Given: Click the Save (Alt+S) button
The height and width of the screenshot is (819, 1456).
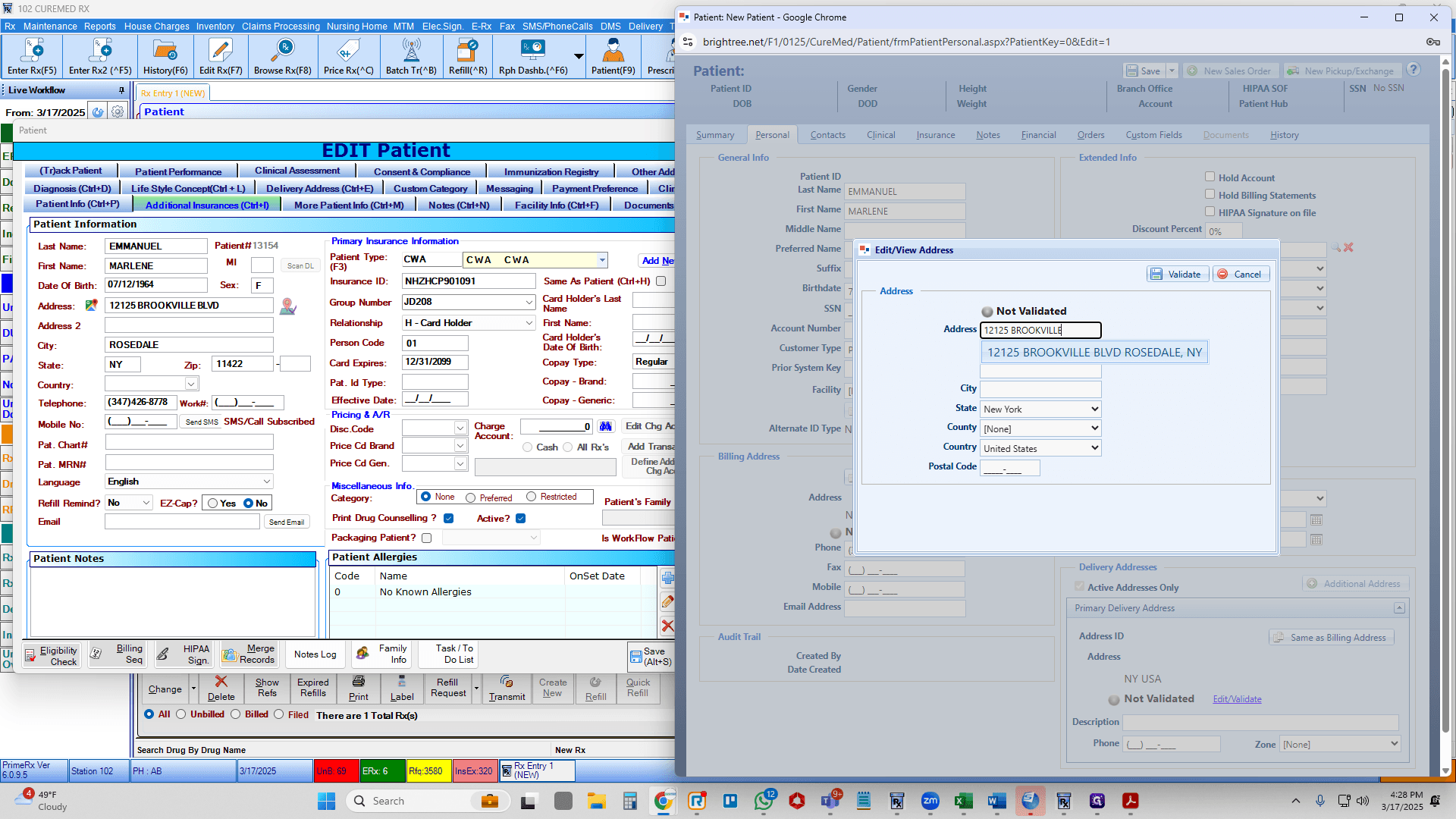Looking at the screenshot, I should pyautogui.click(x=651, y=657).
